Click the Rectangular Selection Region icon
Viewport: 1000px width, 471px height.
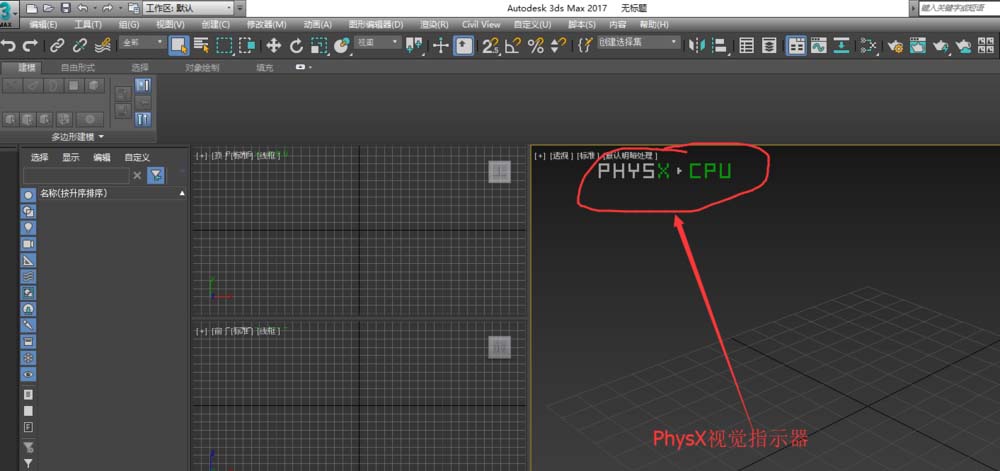tap(224, 45)
